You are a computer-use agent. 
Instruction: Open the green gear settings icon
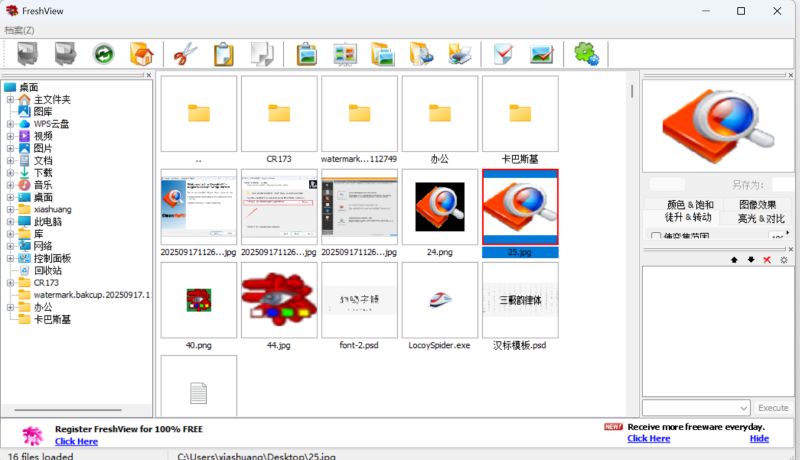coord(586,54)
